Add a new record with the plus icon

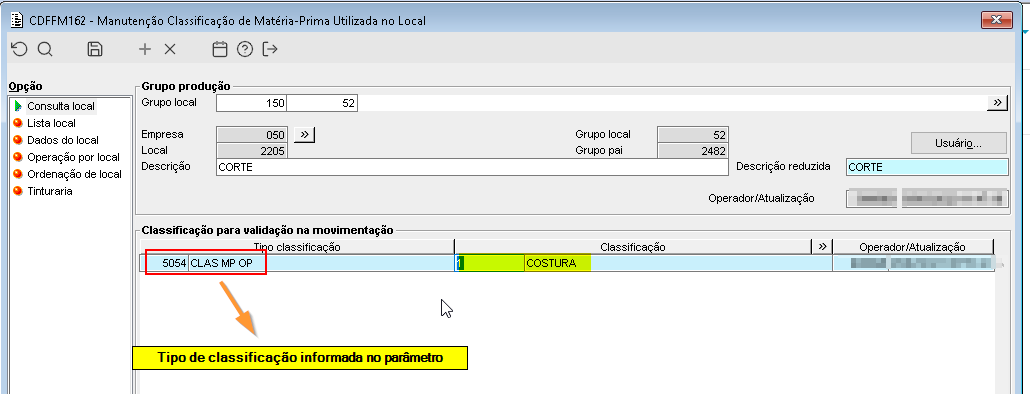pos(145,49)
